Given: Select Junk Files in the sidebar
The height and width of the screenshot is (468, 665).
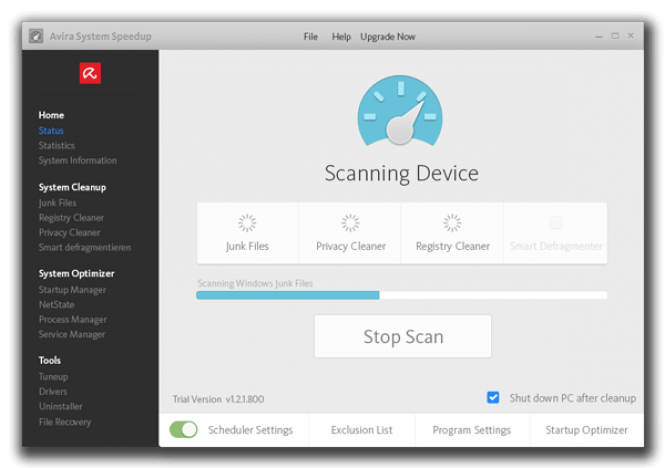Looking at the screenshot, I should point(57,203).
